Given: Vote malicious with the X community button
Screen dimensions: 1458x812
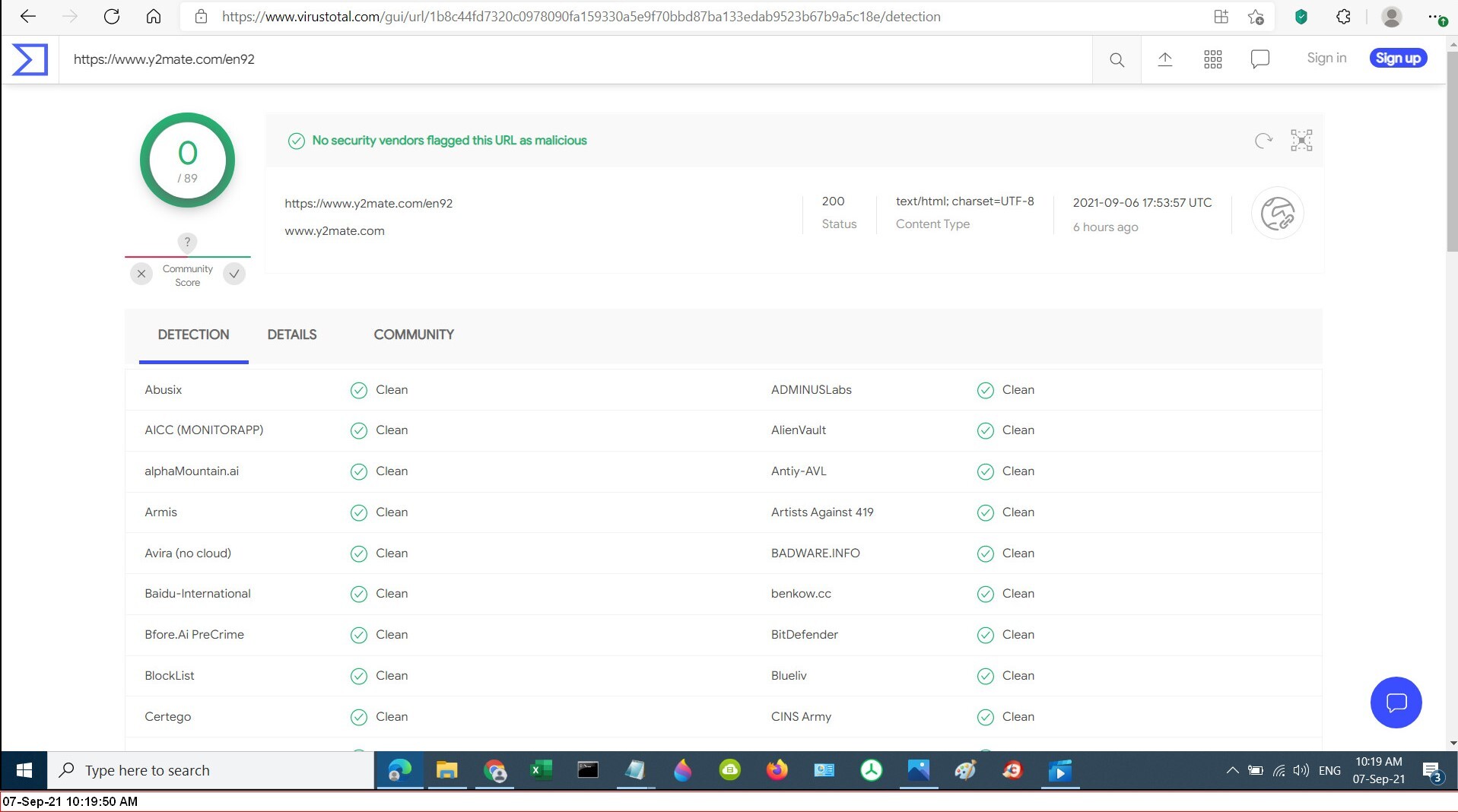Looking at the screenshot, I should click(x=141, y=274).
